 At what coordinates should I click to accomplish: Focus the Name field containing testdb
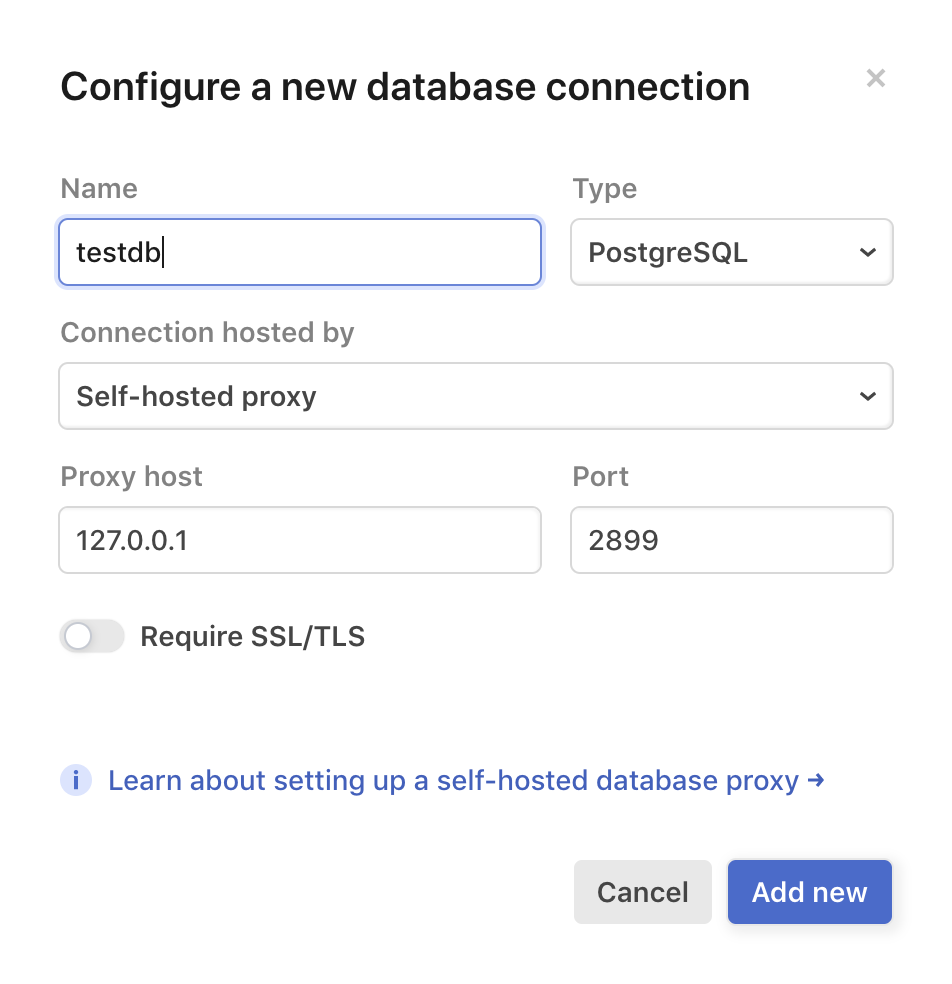[x=300, y=252]
